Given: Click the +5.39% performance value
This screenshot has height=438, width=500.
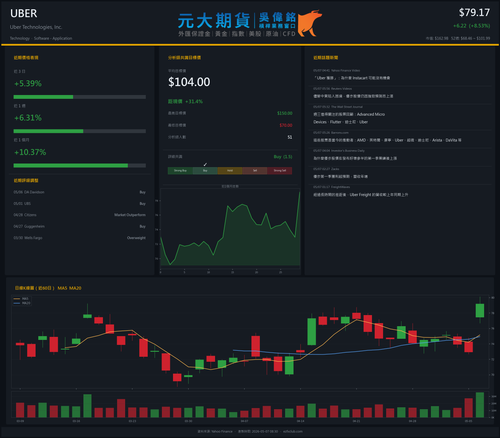Looking at the screenshot, I should coord(28,83).
